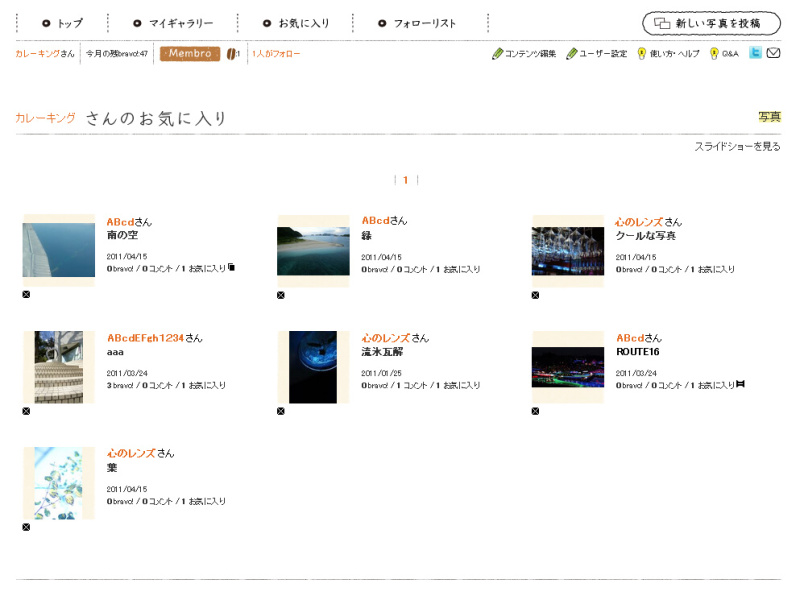Open the コンテンツ編集 pencil icon
800x600 pixels.
497,55
